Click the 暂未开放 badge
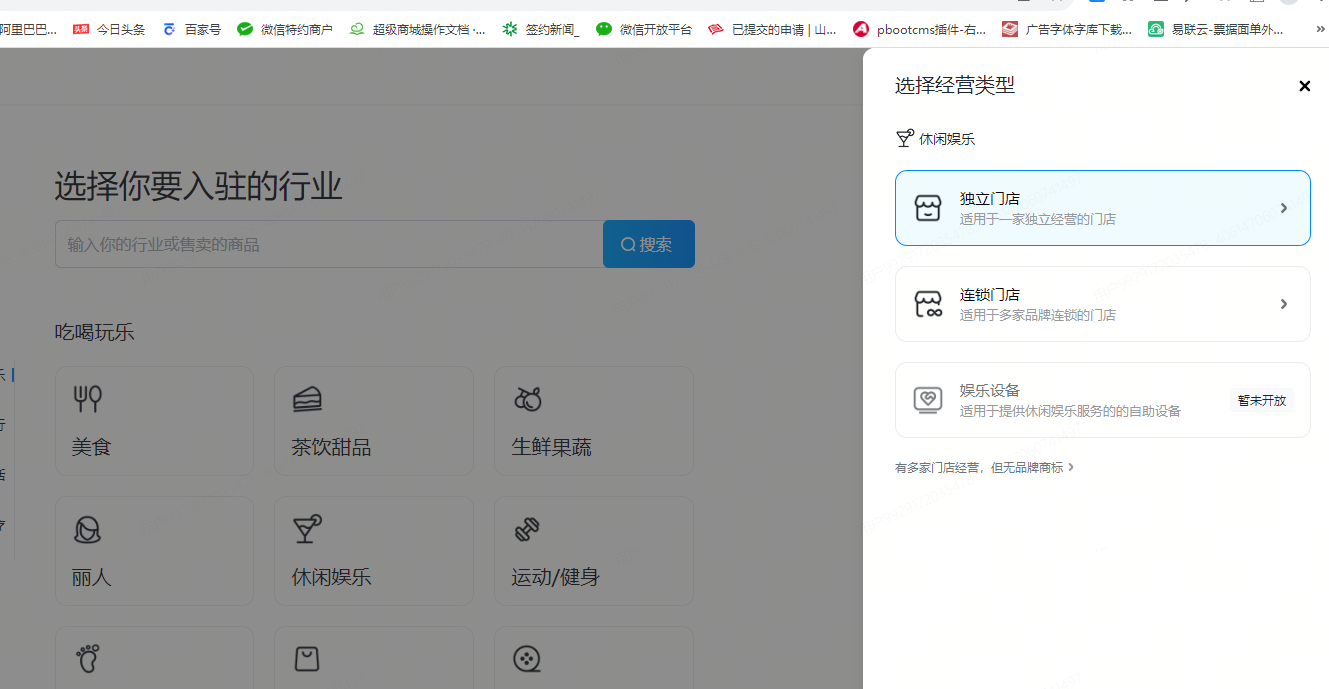 click(1262, 400)
